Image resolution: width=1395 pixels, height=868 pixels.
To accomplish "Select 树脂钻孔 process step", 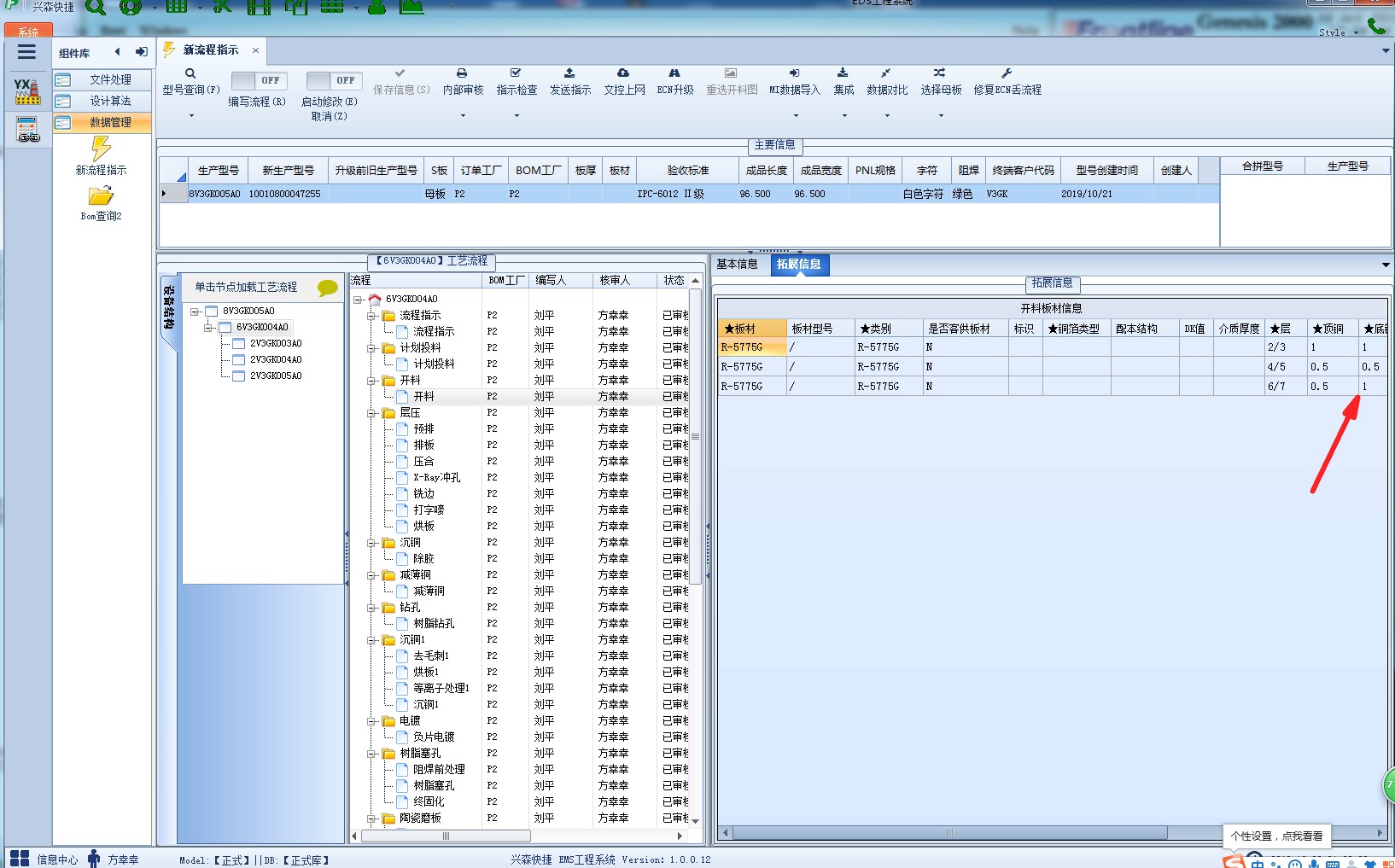I will pyautogui.click(x=434, y=624).
